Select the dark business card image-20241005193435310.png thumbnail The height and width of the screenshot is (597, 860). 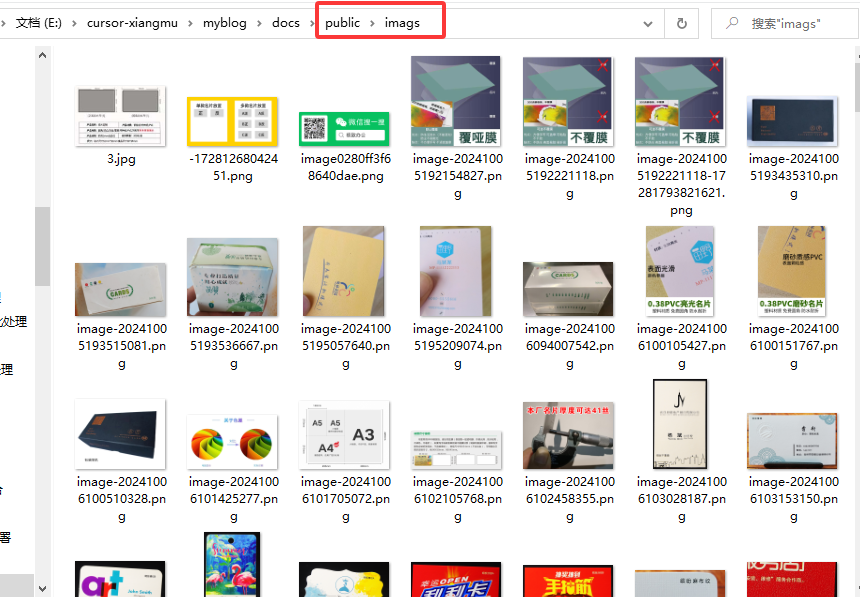[x=793, y=121]
